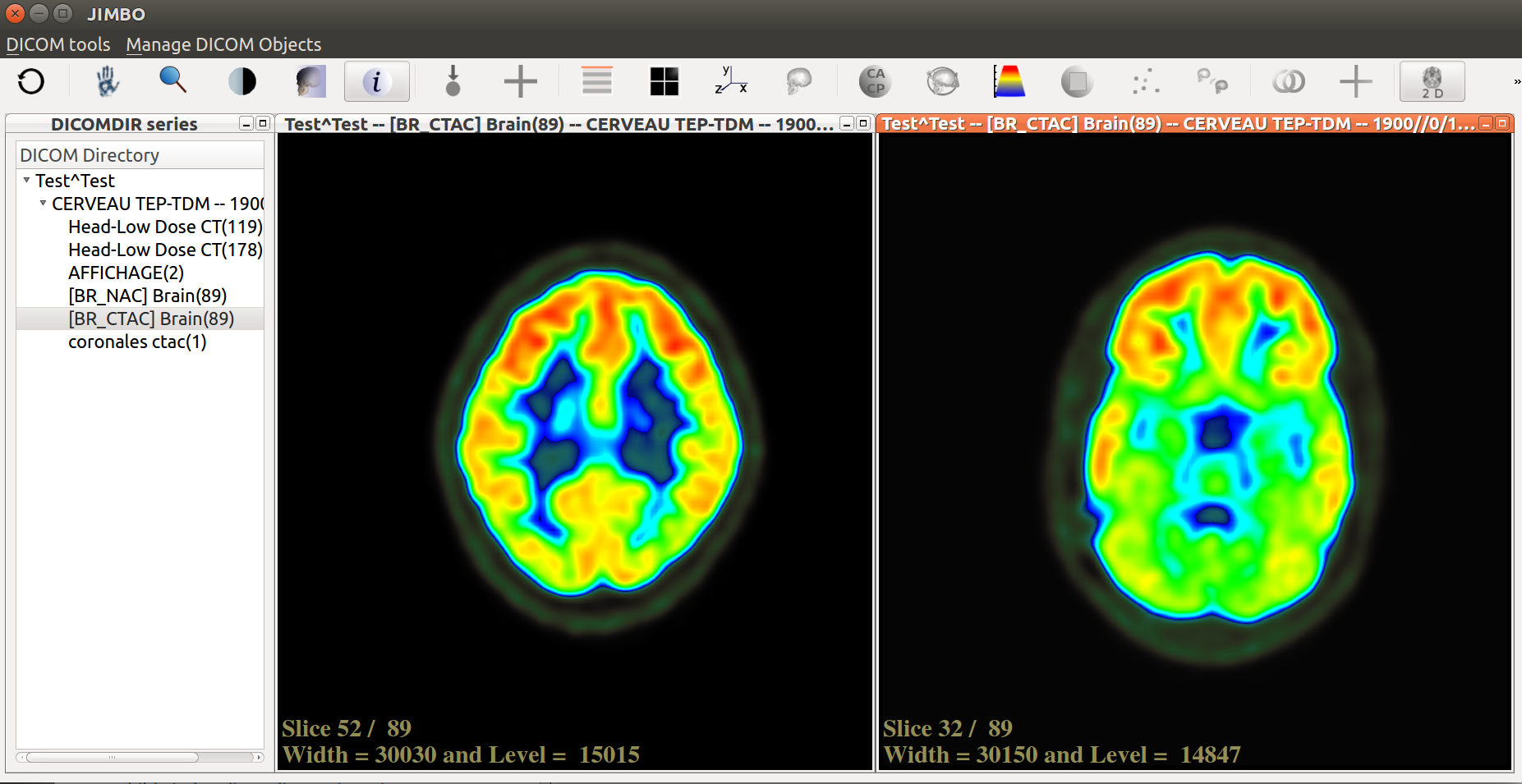Collapse the Test^Test patient tree node
The height and width of the screenshot is (784, 1522).
26,180
